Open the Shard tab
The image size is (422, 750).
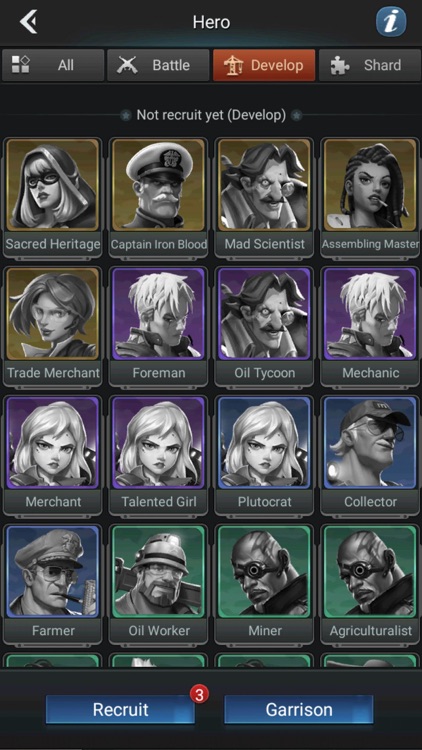point(370,65)
